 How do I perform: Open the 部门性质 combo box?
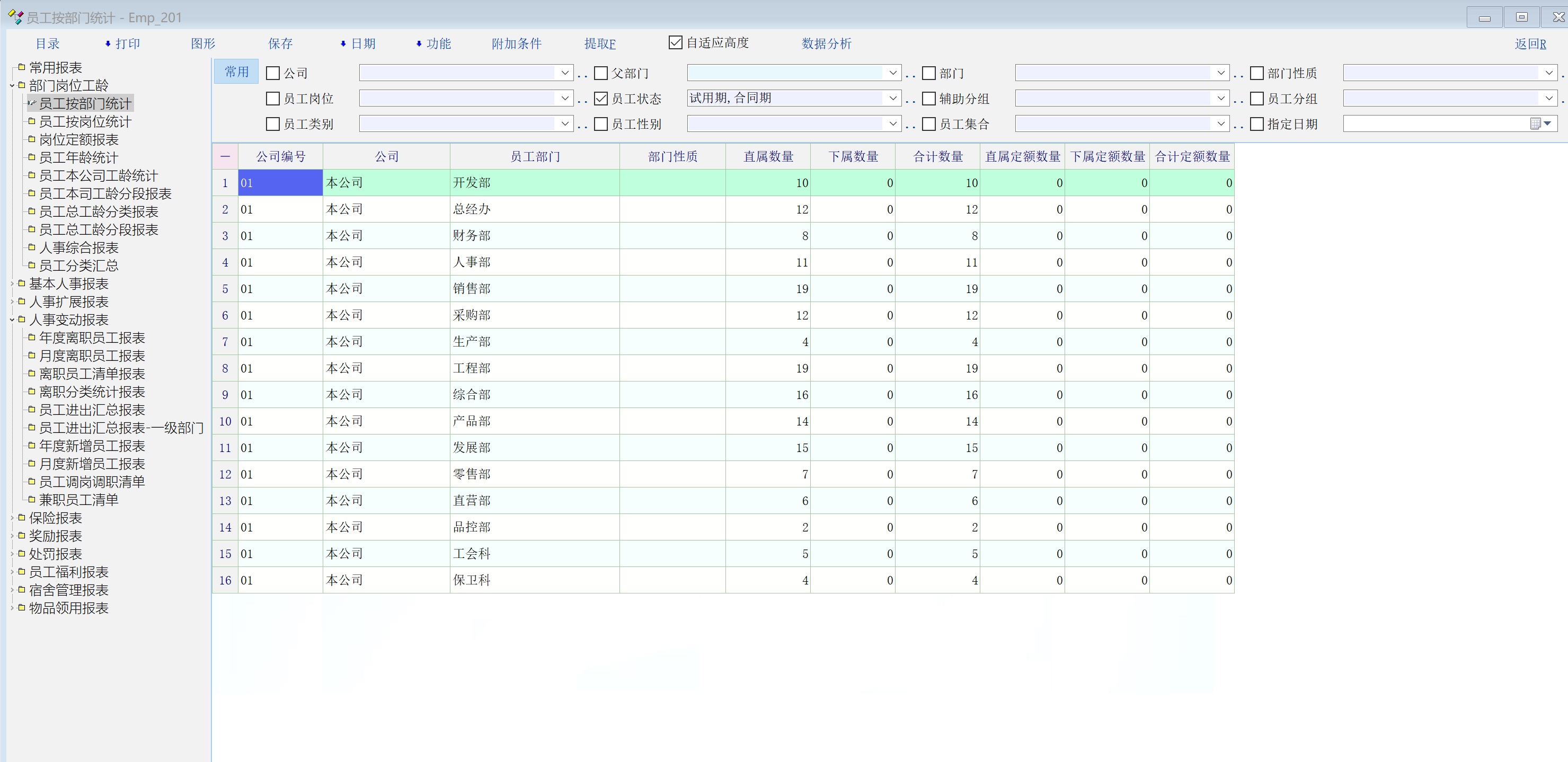pos(1549,73)
